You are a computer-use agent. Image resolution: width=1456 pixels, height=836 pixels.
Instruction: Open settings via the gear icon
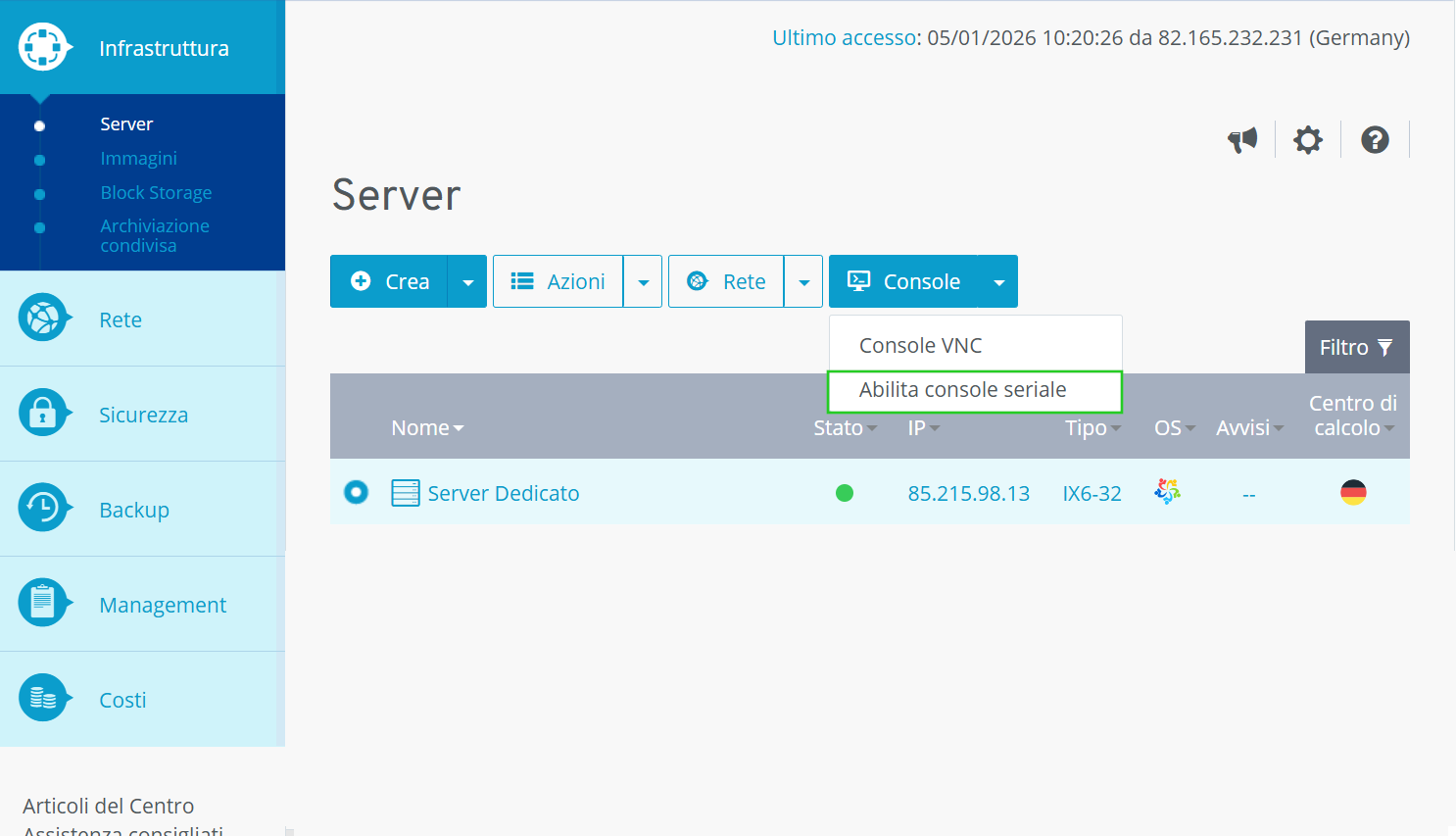(x=1307, y=140)
